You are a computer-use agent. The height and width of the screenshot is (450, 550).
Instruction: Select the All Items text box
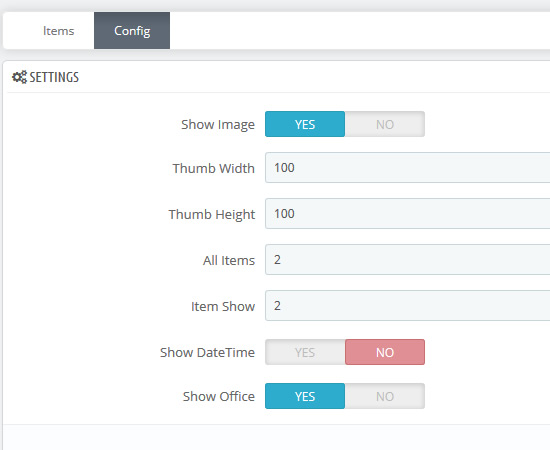click(408, 260)
